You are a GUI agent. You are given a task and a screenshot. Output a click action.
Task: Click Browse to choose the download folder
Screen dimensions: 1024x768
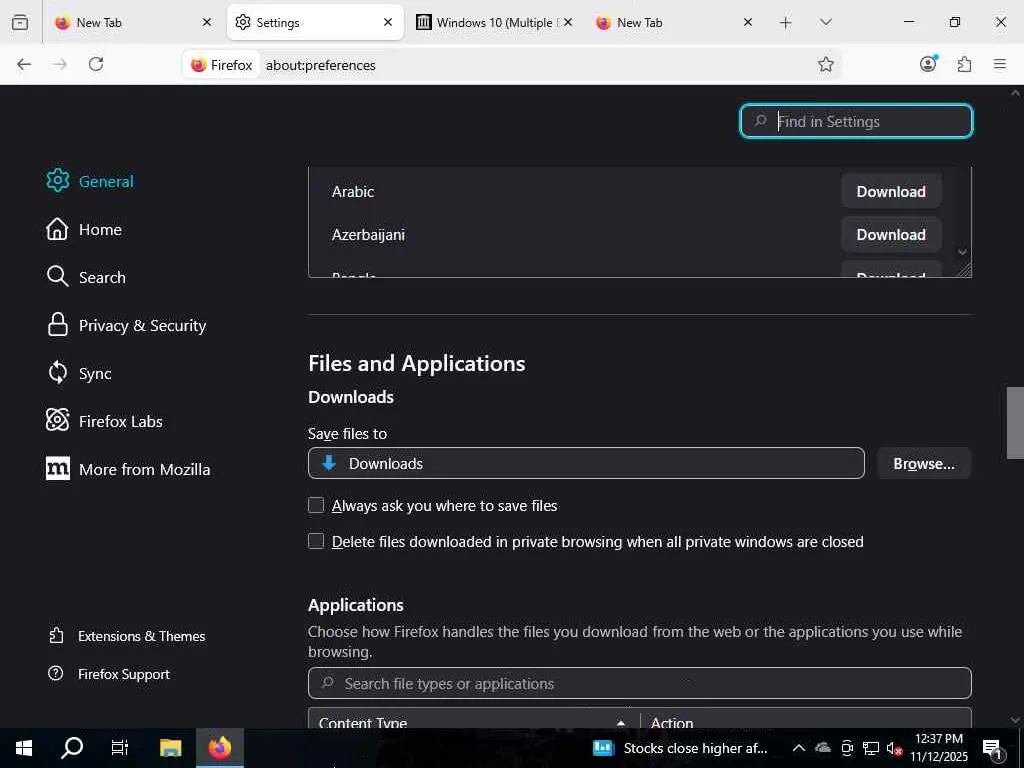[923, 464]
